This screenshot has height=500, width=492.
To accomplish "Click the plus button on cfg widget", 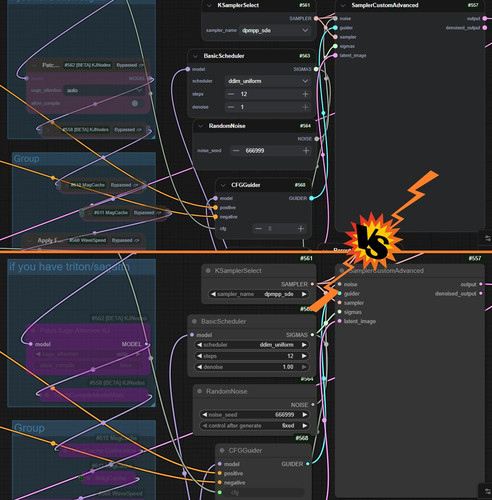I will (x=300, y=228).
